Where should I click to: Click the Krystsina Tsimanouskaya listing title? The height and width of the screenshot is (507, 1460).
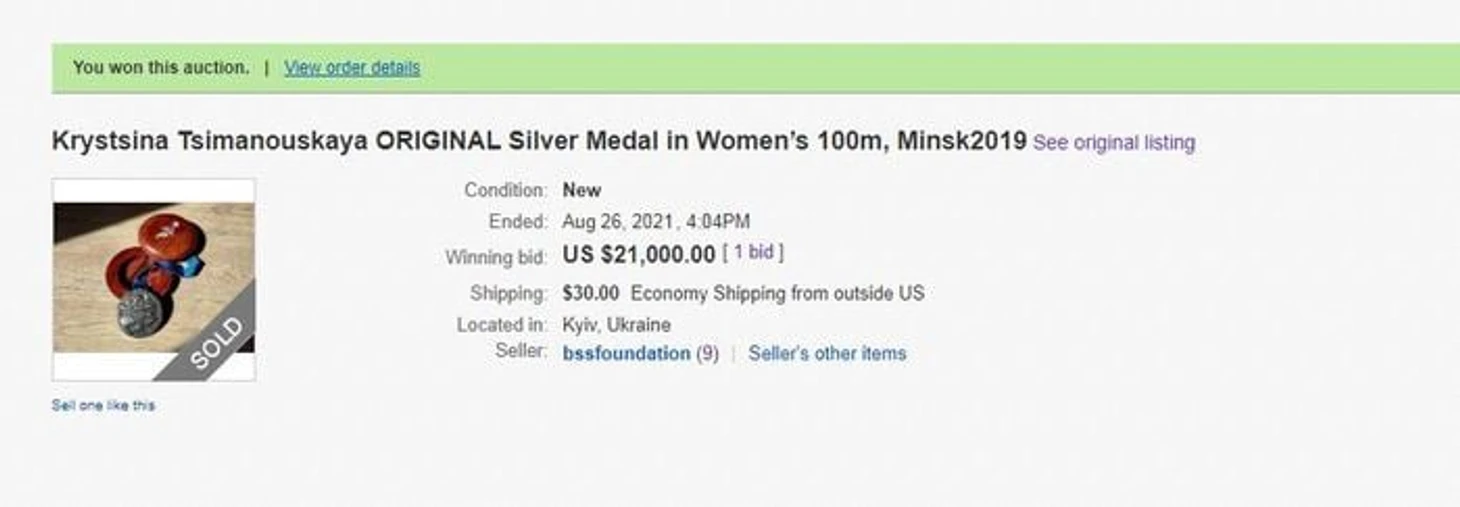[539, 141]
